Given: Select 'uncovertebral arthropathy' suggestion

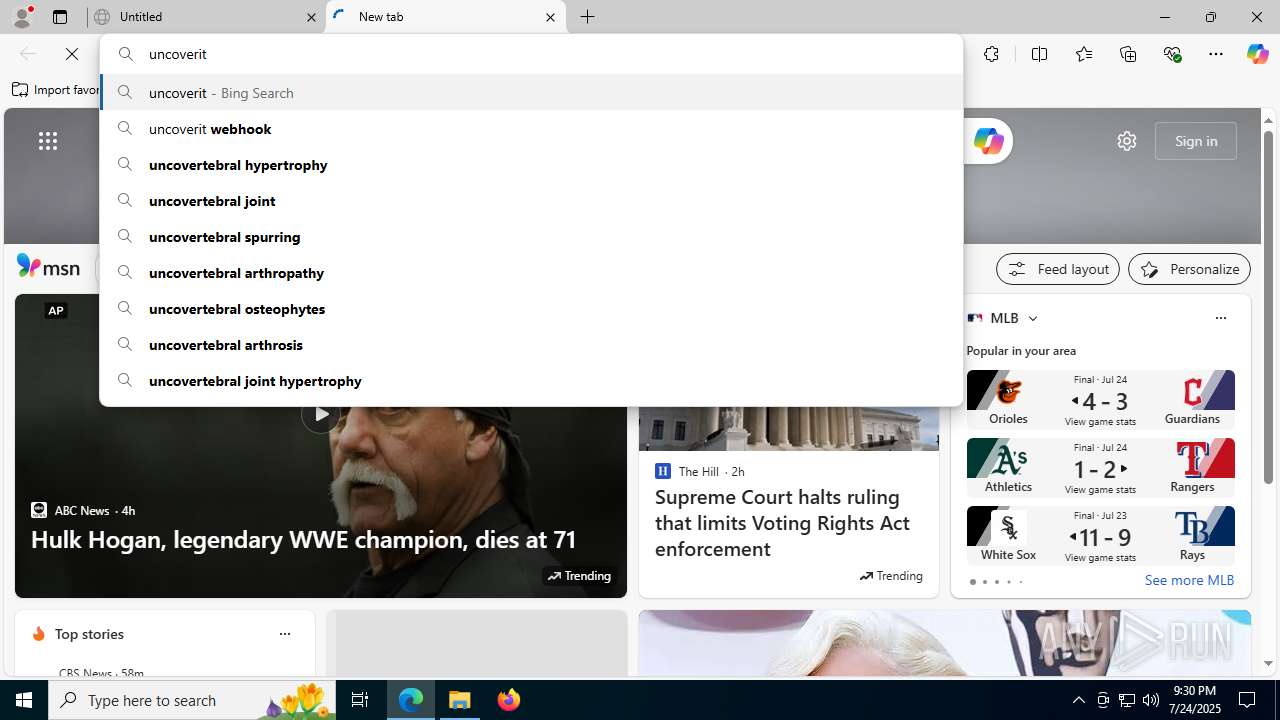Looking at the screenshot, I should [532, 272].
